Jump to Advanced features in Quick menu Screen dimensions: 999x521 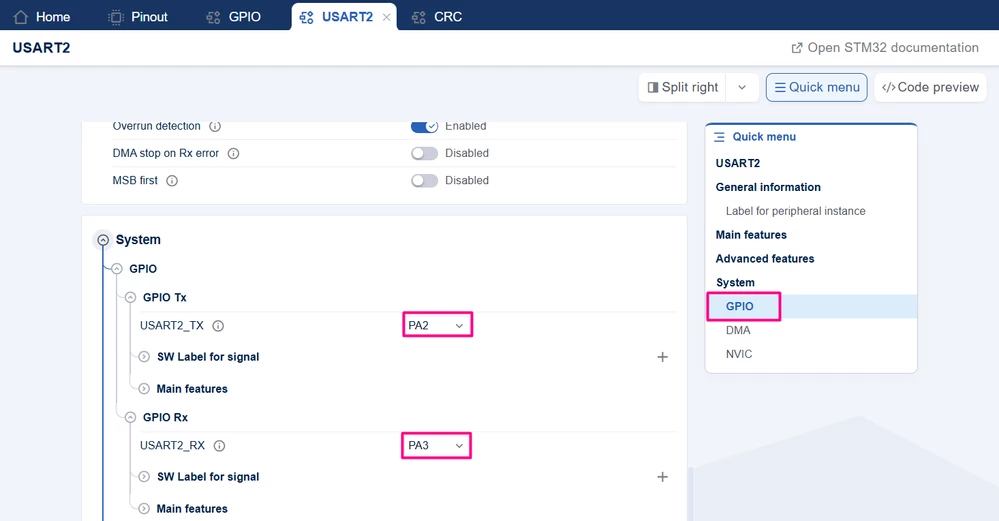tap(765, 259)
